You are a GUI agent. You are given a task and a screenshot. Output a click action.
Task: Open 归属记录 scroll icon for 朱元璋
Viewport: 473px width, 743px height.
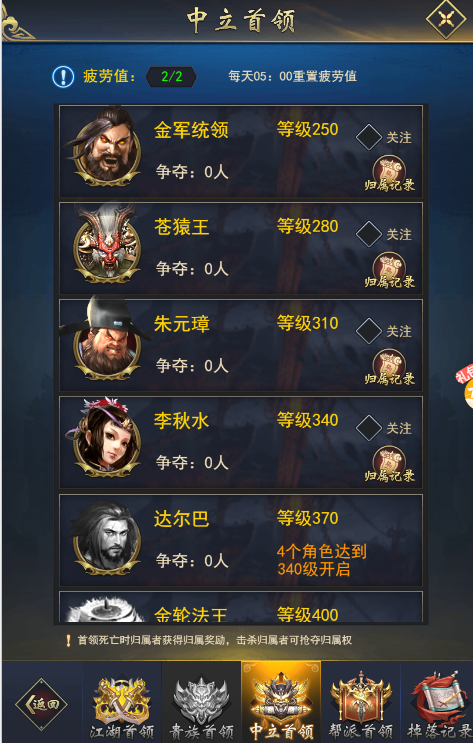(x=390, y=368)
